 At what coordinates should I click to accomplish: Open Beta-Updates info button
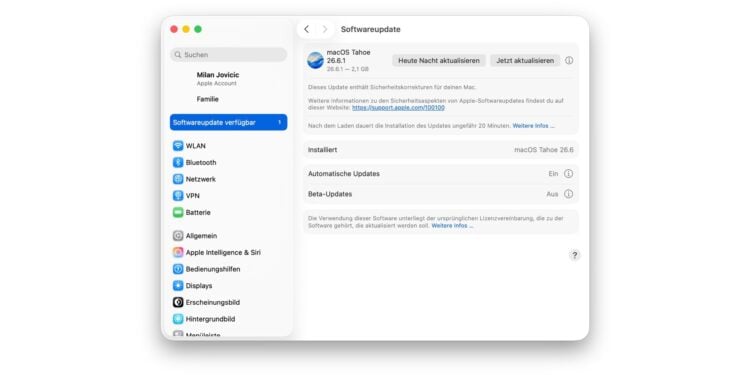click(568, 194)
